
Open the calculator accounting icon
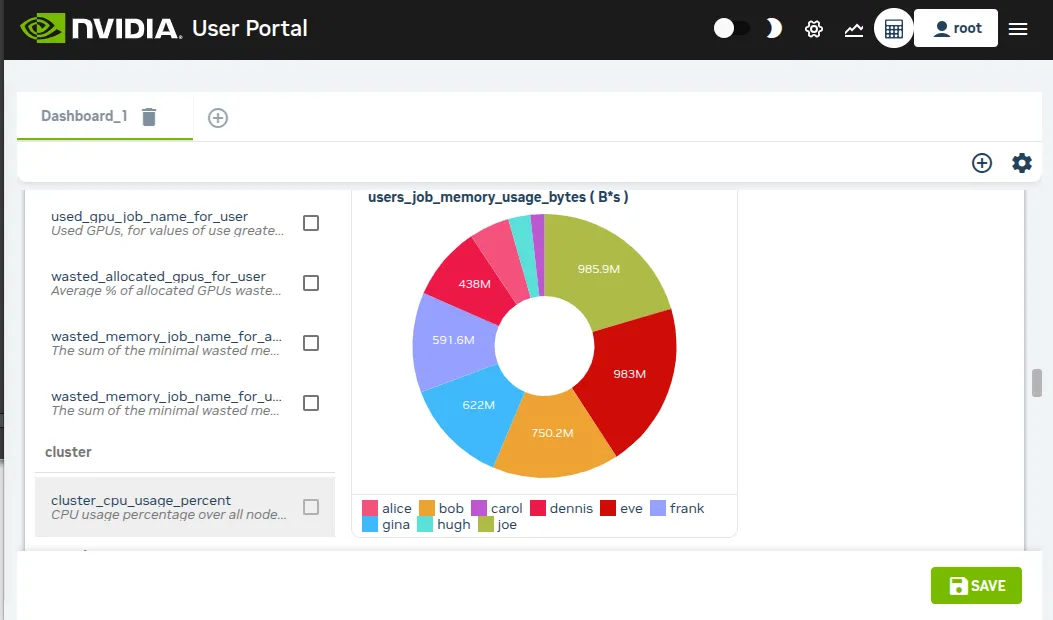tap(894, 28)
